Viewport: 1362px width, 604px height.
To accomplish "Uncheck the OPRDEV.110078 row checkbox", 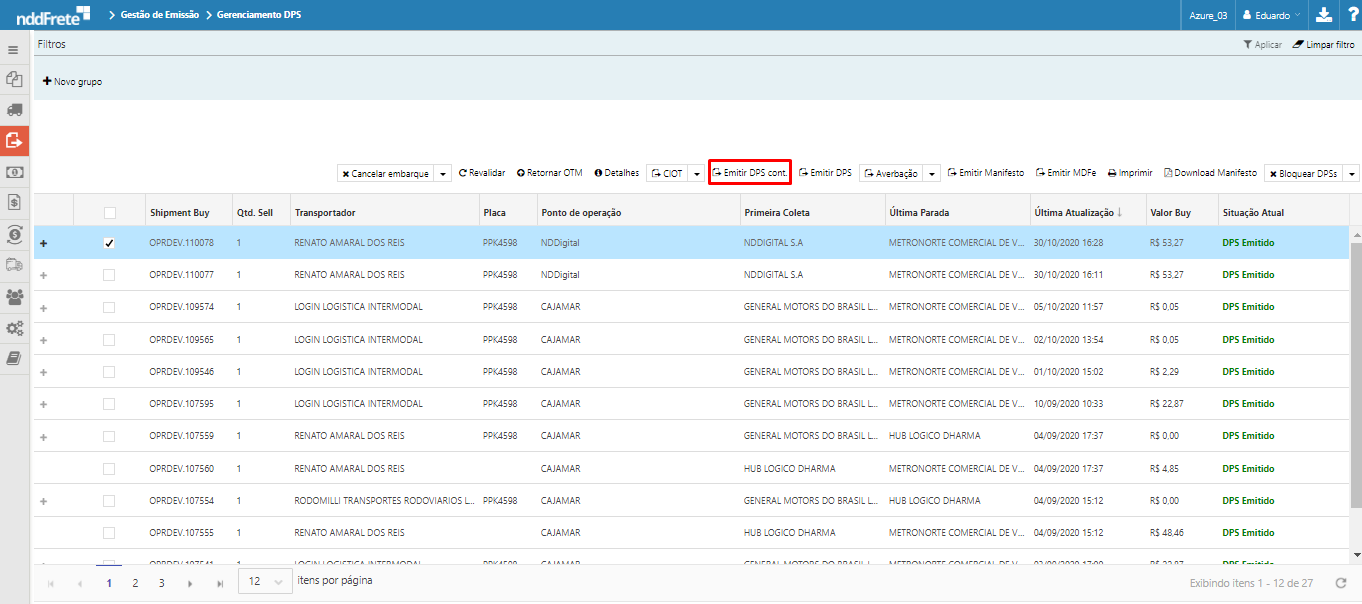I will coord(109,243).
